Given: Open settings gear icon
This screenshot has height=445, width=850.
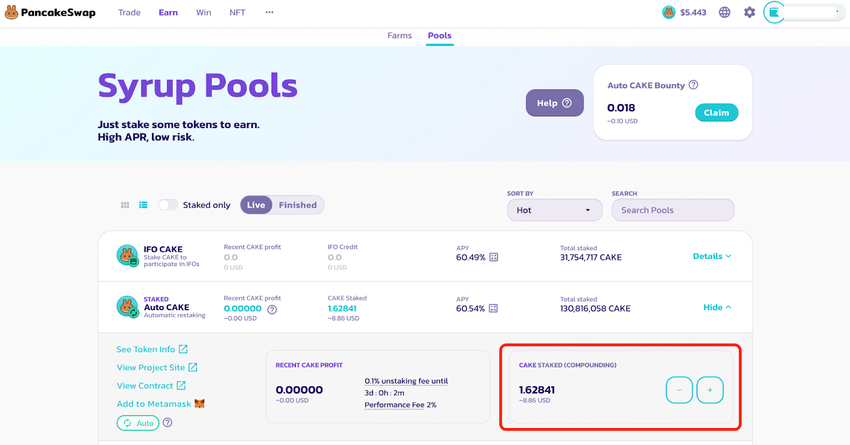Looking at the screenshot, I should click(749, 13).
